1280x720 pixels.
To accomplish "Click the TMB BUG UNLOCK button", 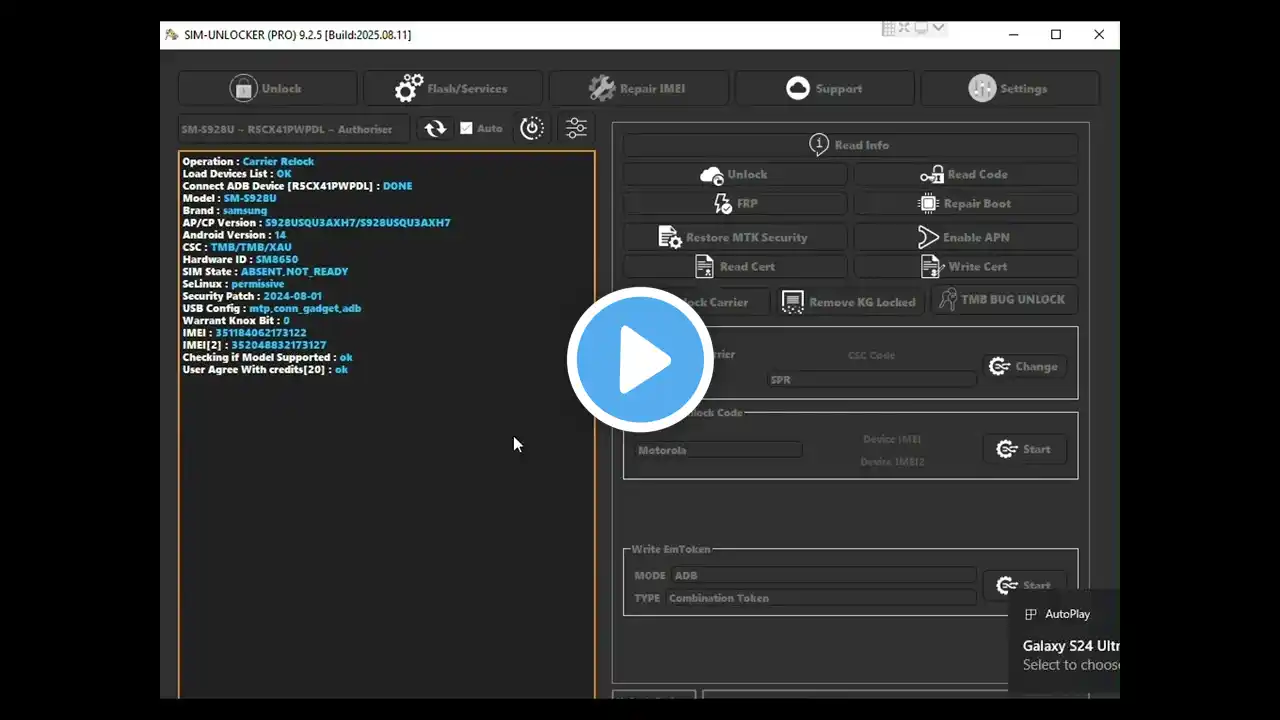I will tap(1003, 300).
